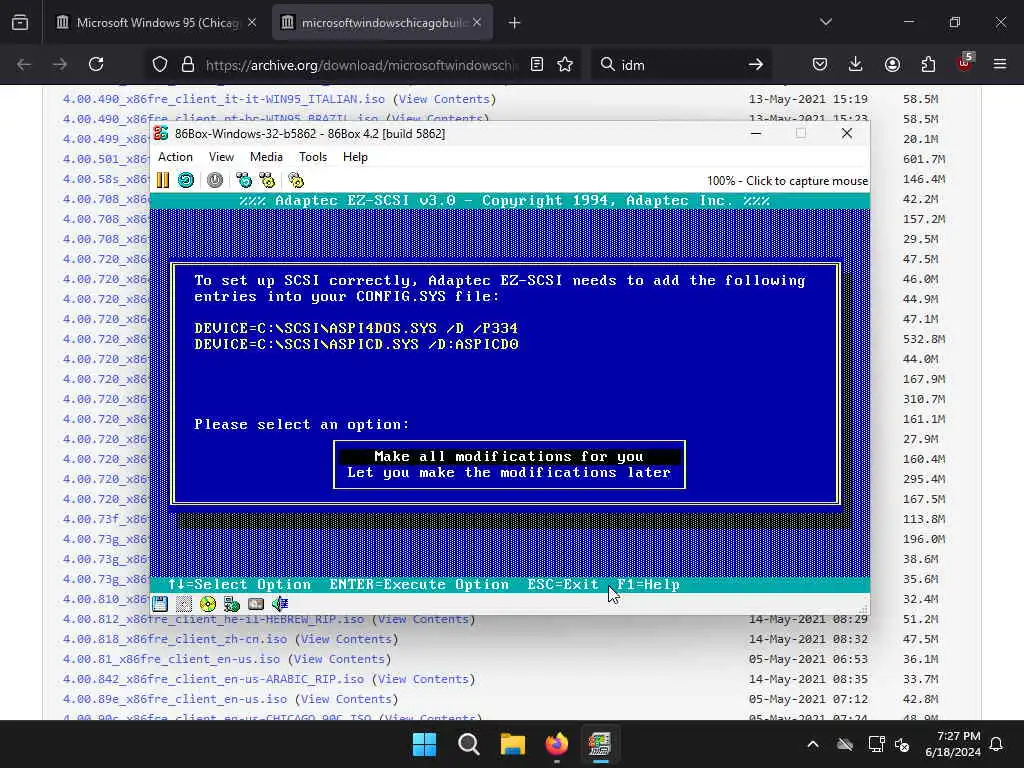View Contents of WIN95_ITALIAN.iso
The height and width of the screenshot is (768, 1024).
(x=444, y=99)
